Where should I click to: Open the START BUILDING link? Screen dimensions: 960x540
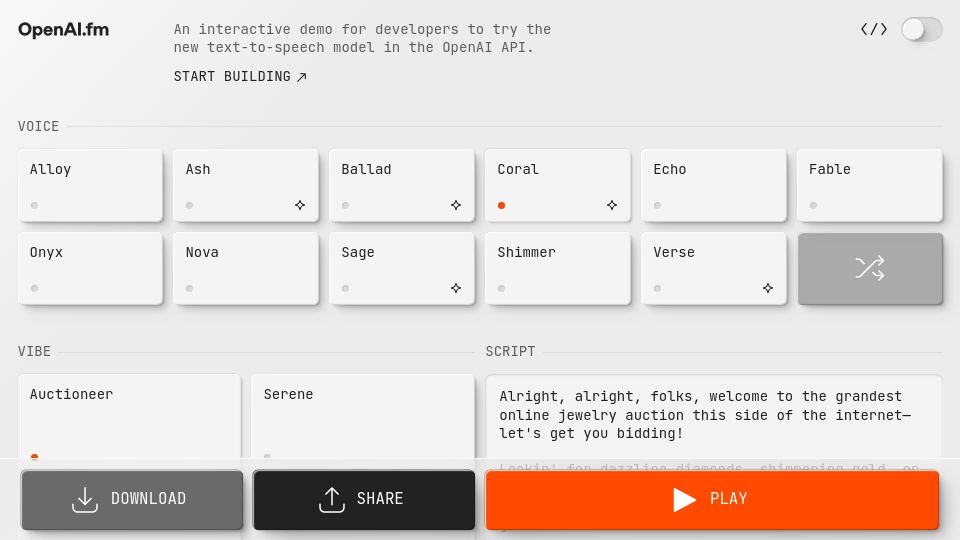point(240,77)
